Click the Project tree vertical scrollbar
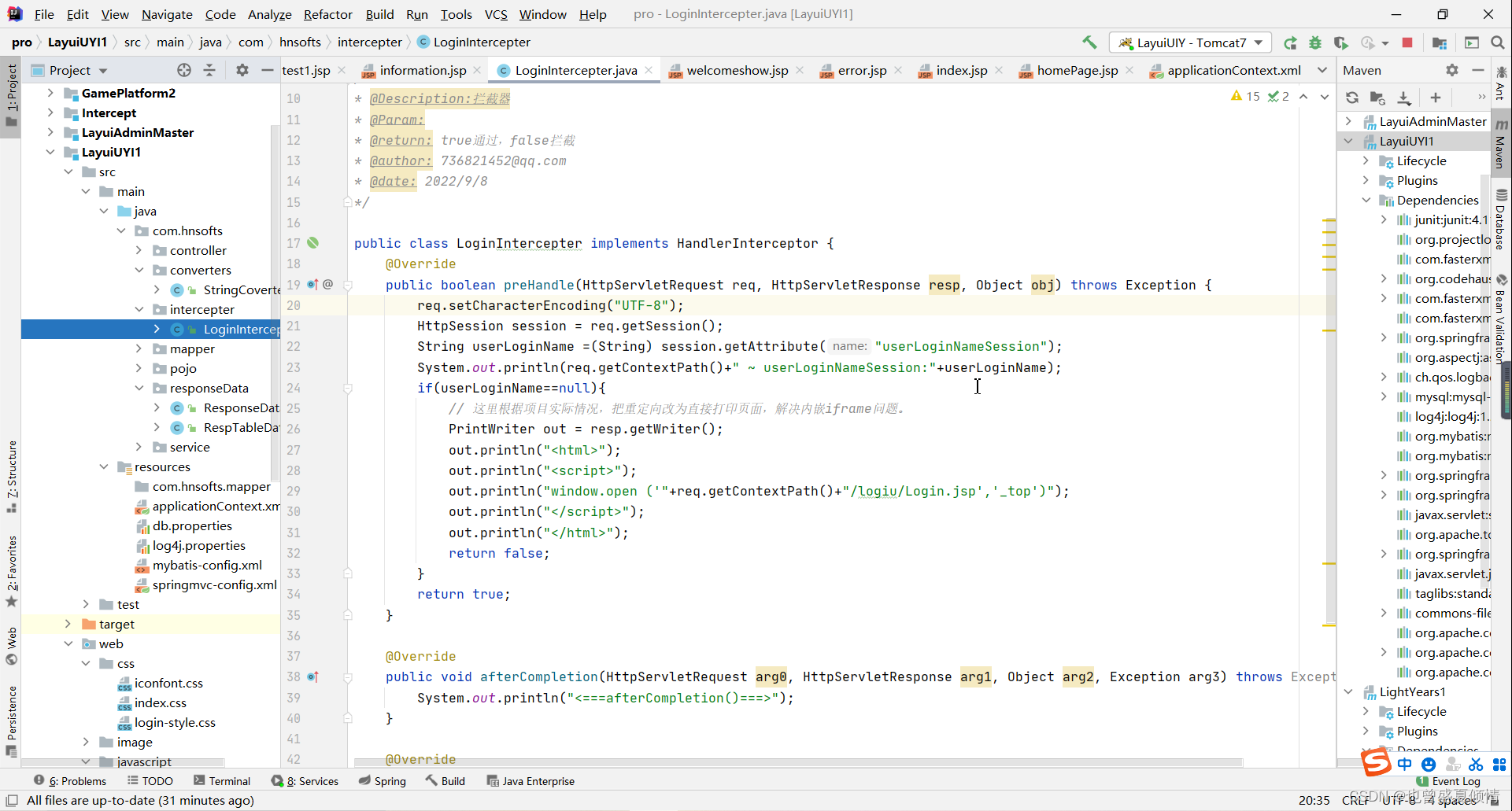The height and width of the screenshot is (811, 1512). click(x=275, y=303)
